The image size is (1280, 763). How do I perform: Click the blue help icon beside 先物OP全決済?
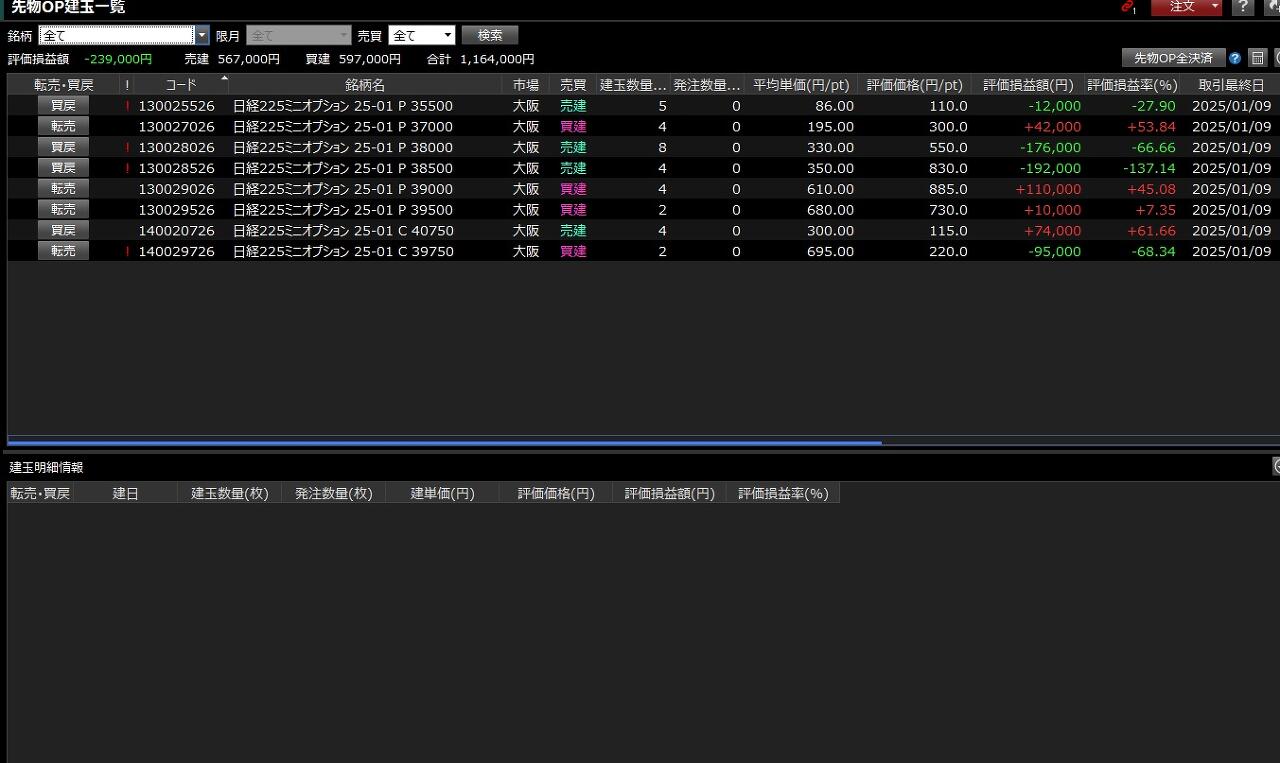(1235, 59)
